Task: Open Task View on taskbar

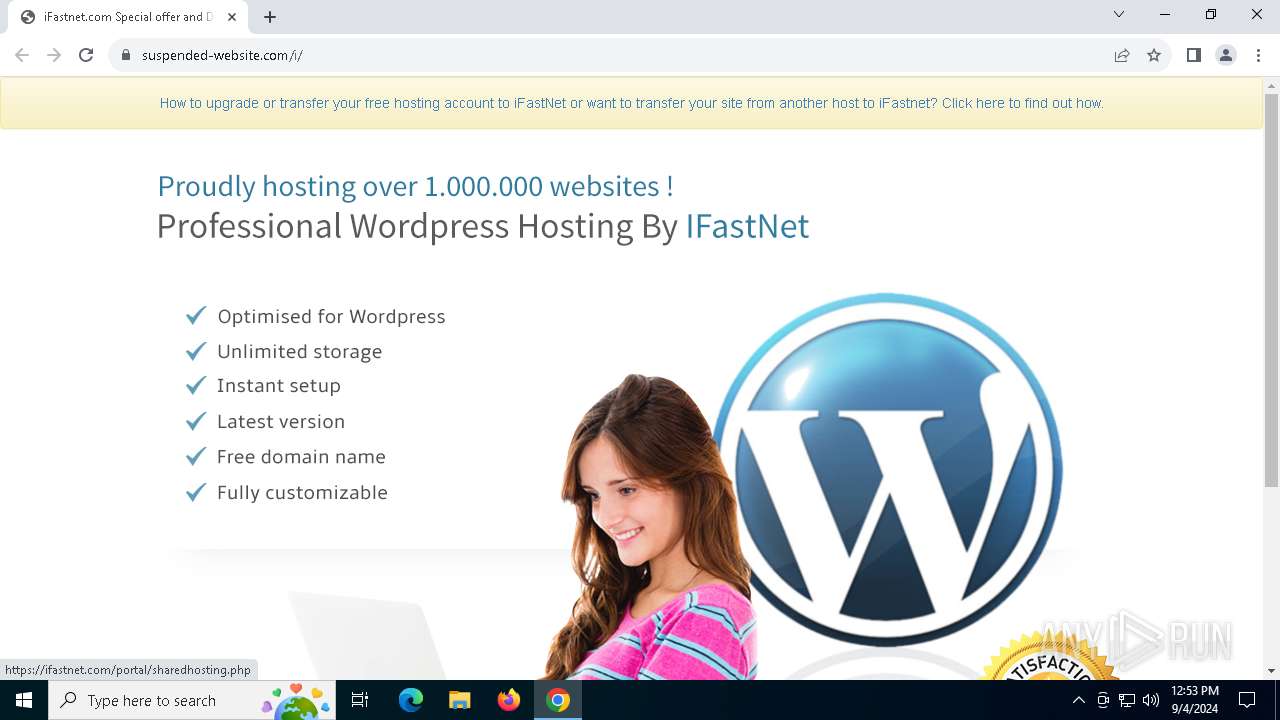Action: tap(360, 700)
